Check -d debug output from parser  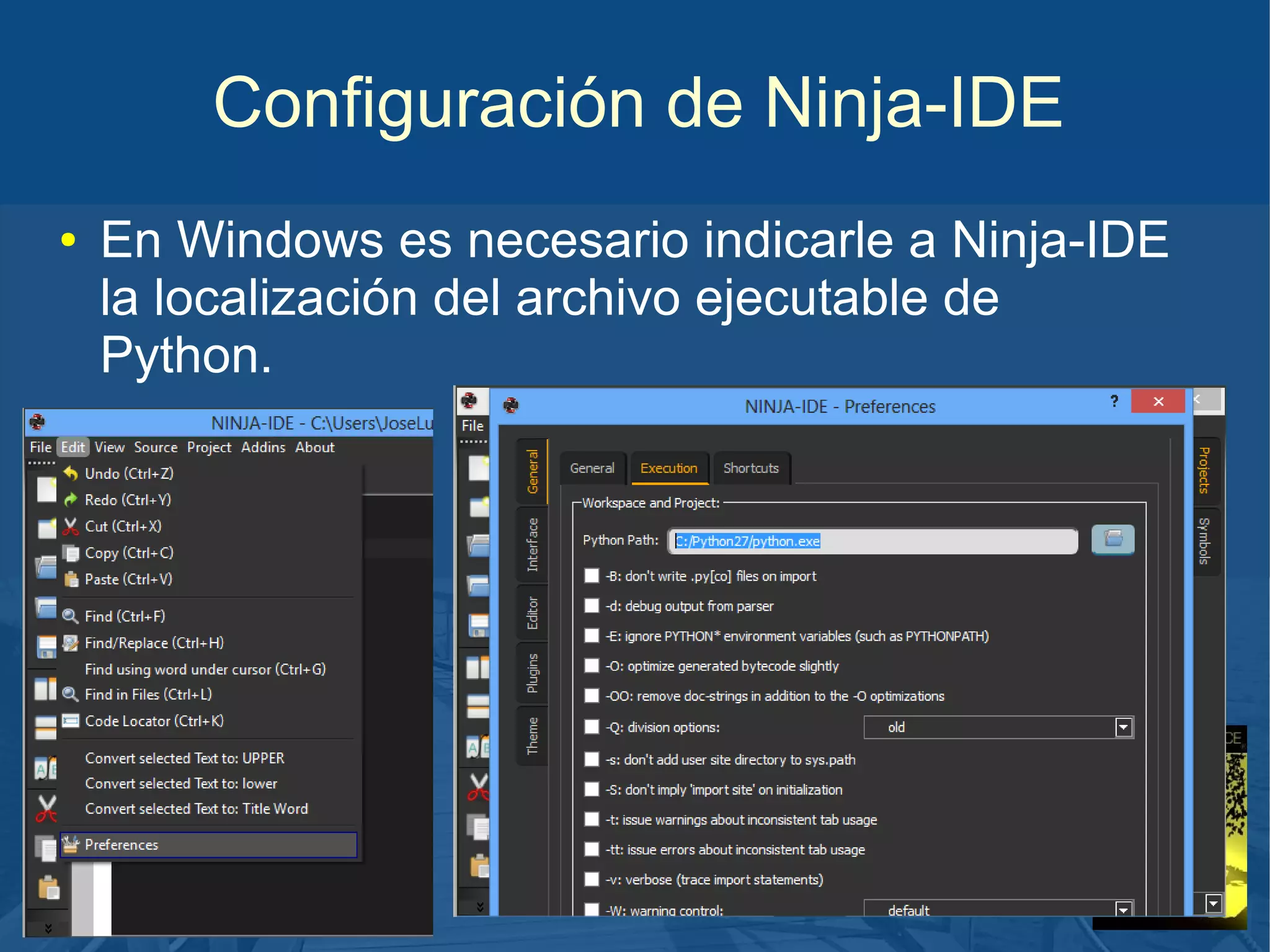pyautogui.click(x=592, y=606)
